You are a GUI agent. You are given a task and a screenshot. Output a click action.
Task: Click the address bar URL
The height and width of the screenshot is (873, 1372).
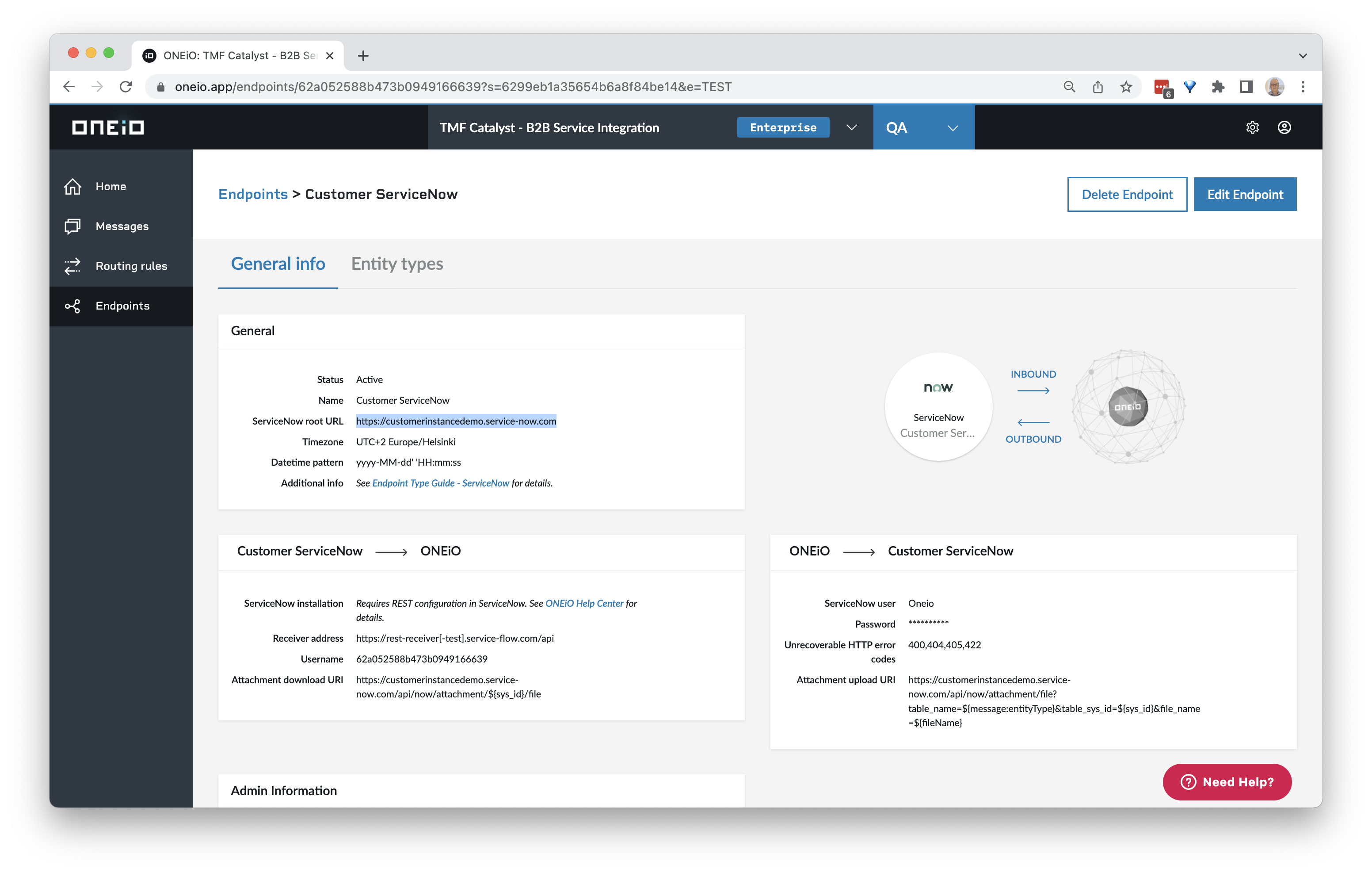(x=453, y=87)
